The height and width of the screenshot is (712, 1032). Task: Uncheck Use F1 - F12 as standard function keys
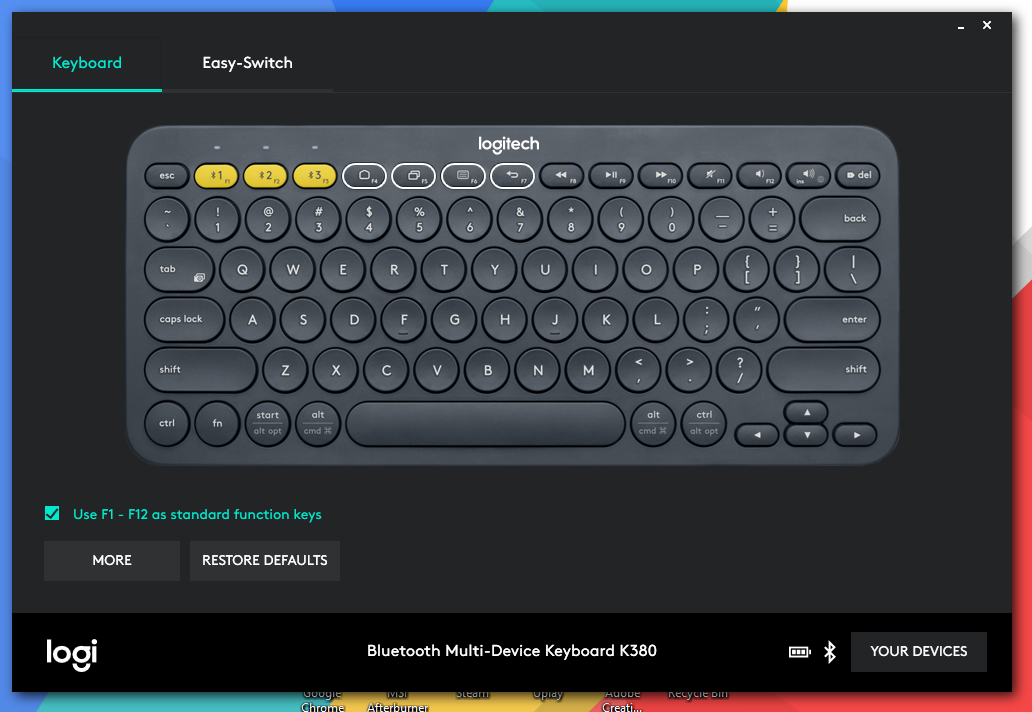[x=52, y=513]
